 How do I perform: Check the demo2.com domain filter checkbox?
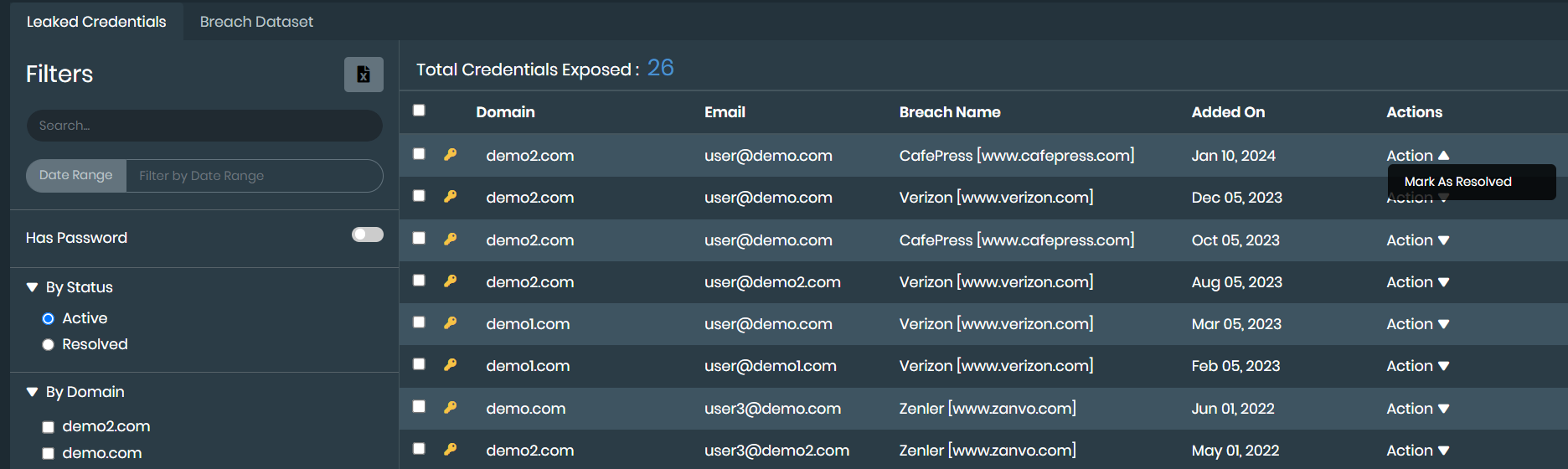click(x=49, y=427)
